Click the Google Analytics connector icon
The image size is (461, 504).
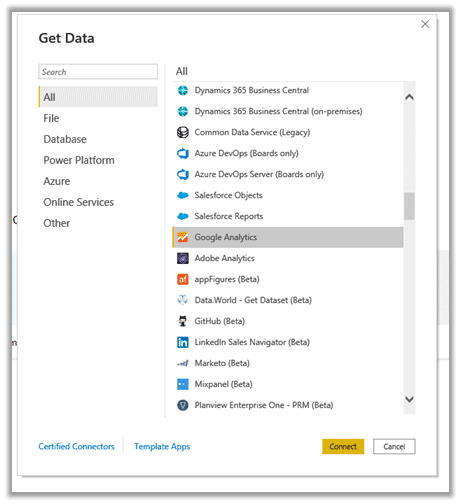[183, 237]
